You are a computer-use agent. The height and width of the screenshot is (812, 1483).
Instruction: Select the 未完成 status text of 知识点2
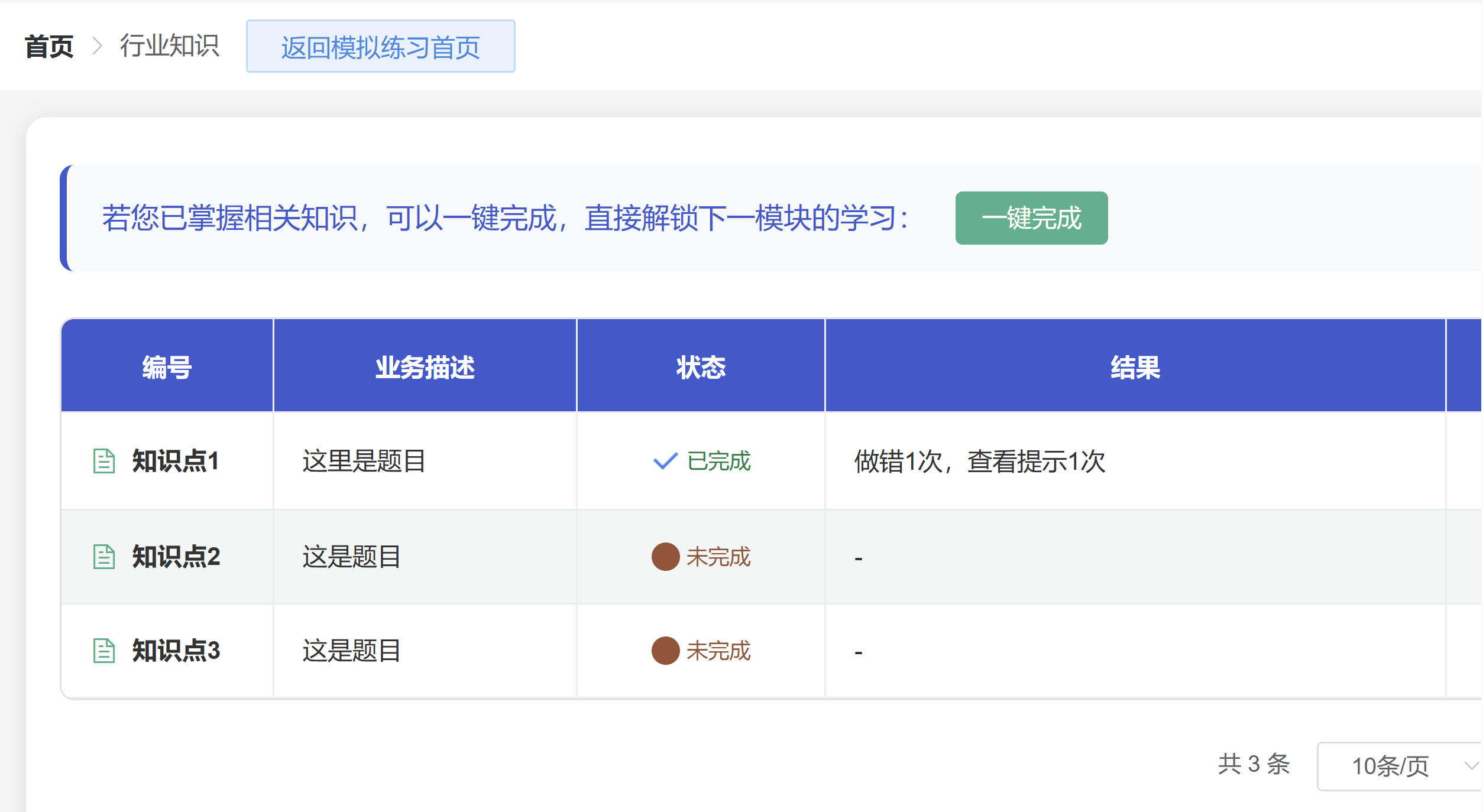[x=719, y=557]
